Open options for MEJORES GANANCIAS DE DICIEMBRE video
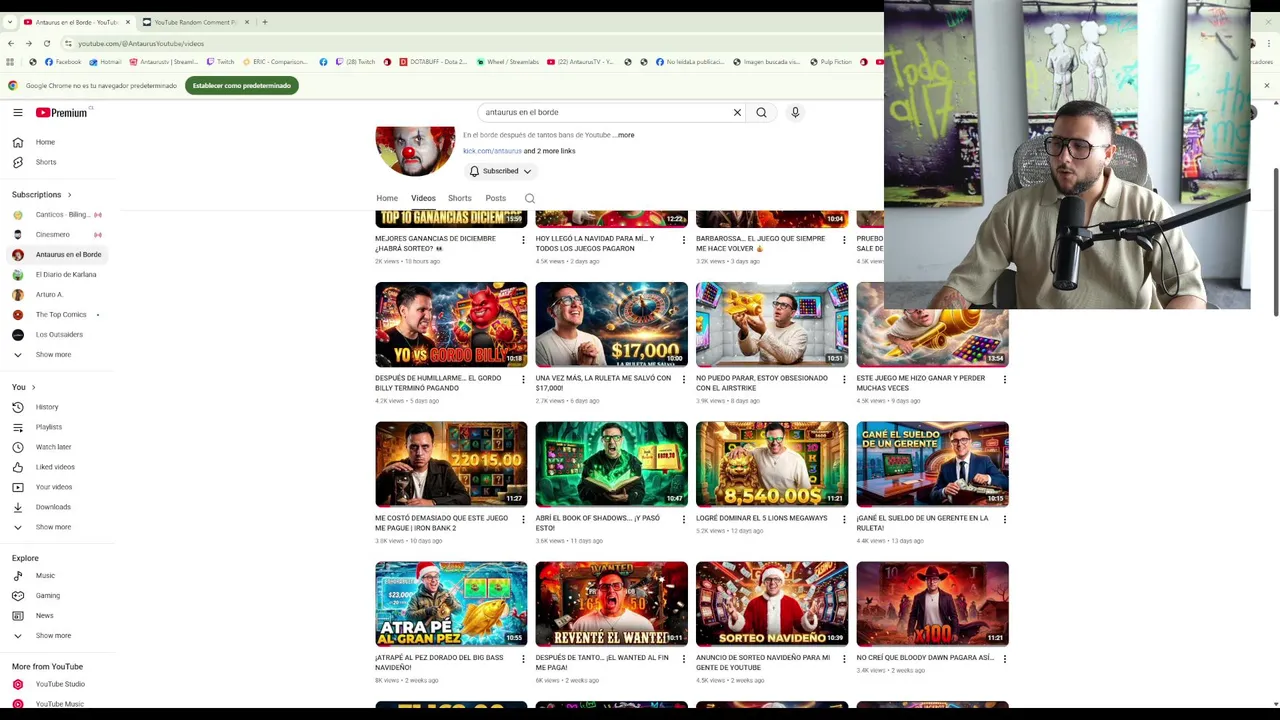1280x720 pixels. tap(523, 240)
